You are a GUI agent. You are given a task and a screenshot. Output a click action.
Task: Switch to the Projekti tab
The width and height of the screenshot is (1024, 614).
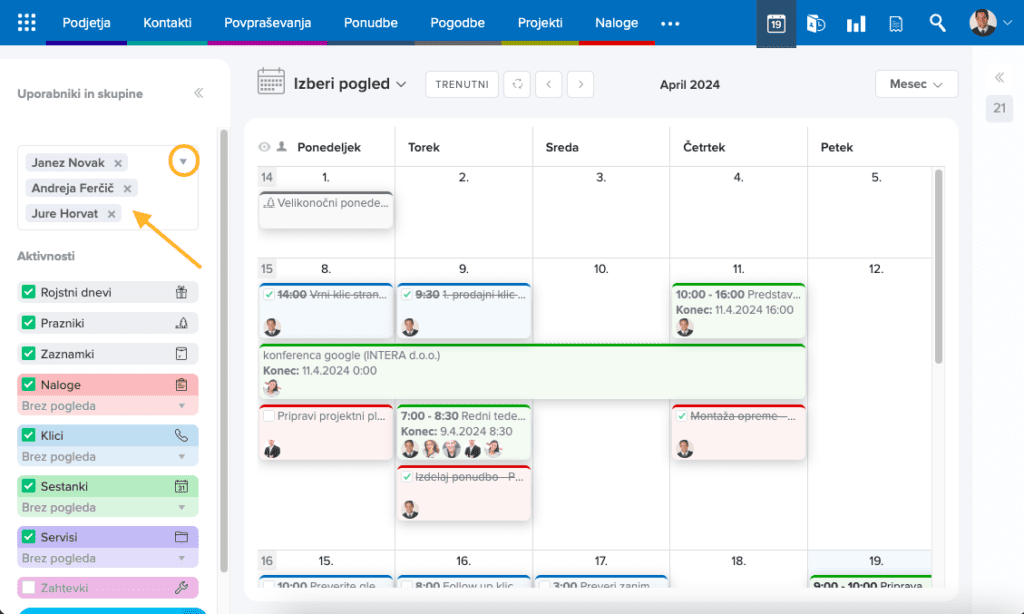tap(540, 22)
